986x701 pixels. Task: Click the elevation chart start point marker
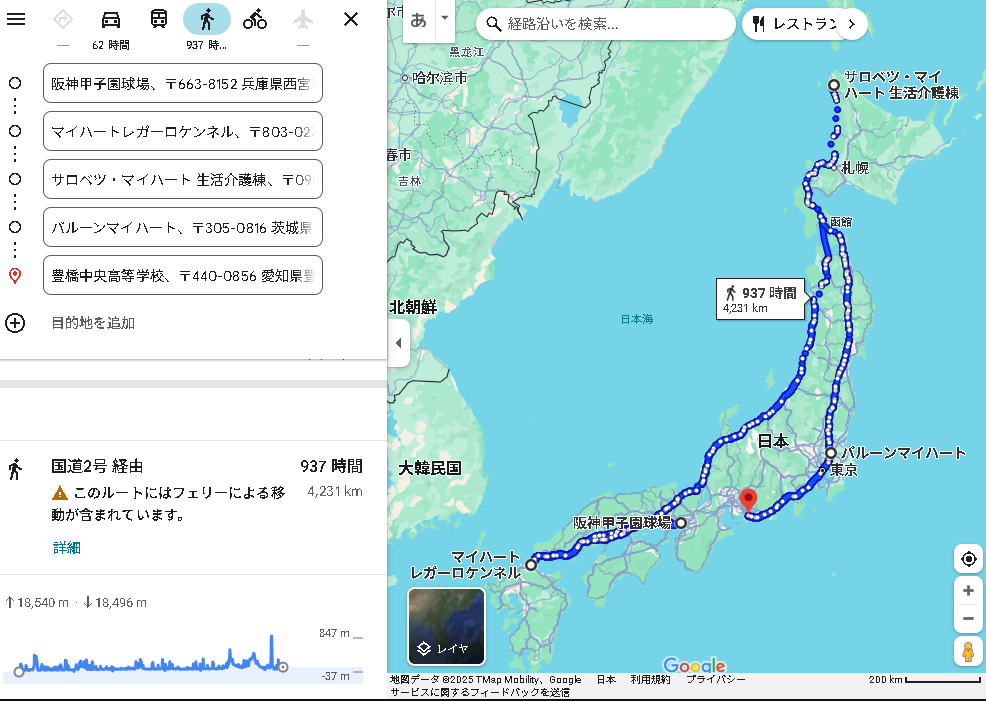tap(19, 672)
